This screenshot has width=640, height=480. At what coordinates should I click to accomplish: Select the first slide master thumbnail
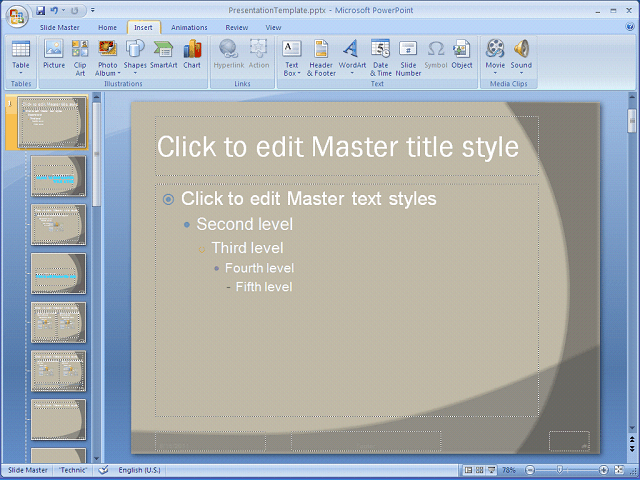52,122
